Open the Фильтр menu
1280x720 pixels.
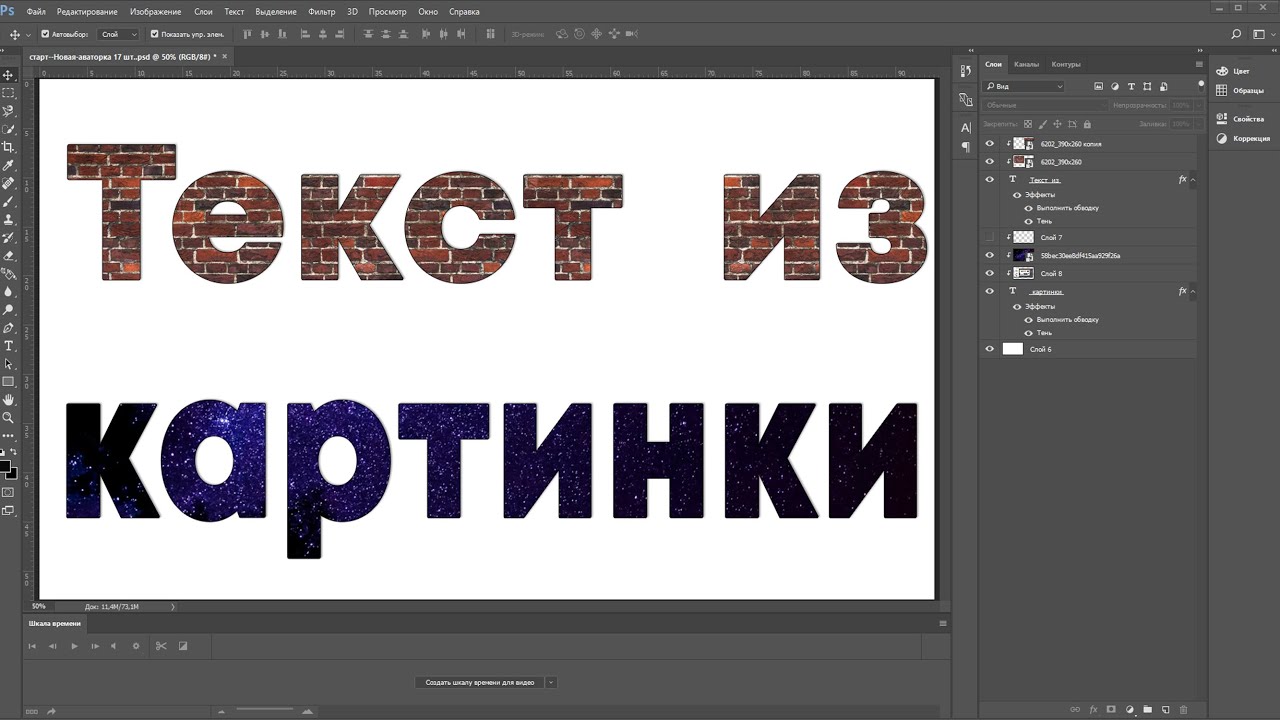pos(322,12)
